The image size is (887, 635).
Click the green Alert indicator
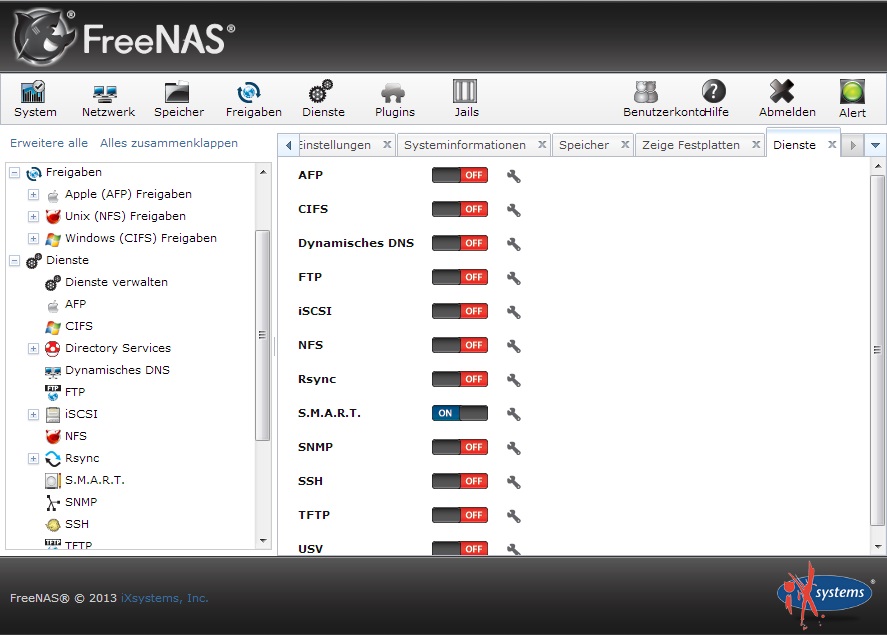(x=852, y=92)
